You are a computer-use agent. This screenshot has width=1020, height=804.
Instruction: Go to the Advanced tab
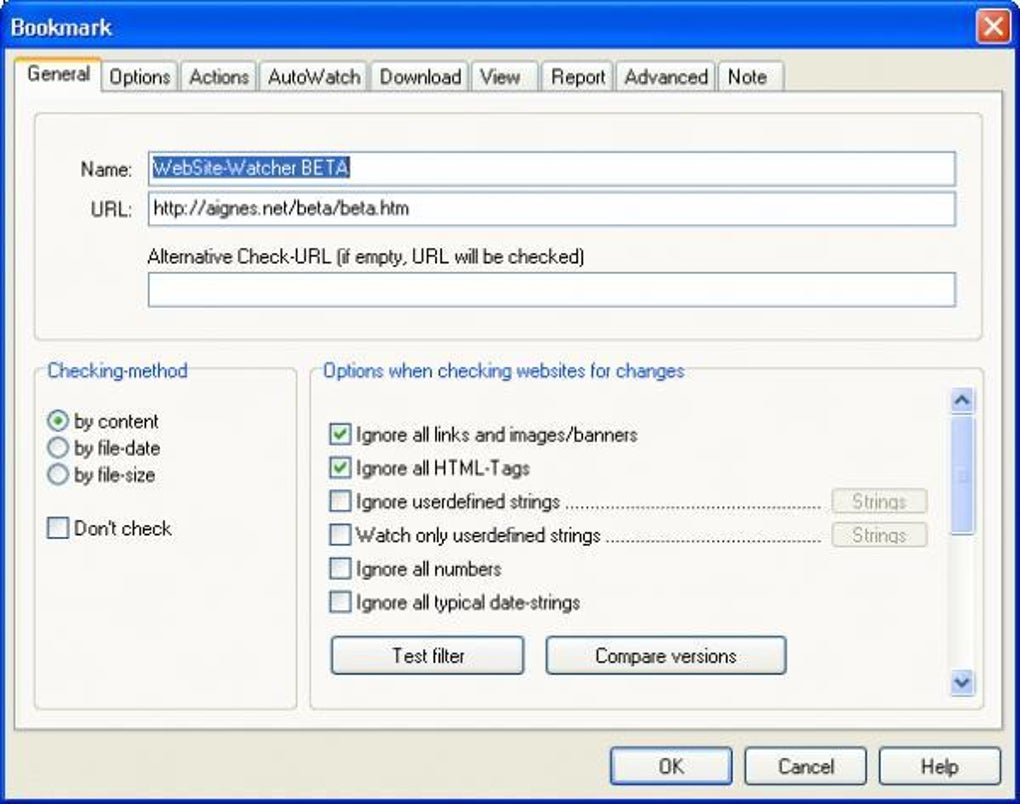(x=666, y=77)
